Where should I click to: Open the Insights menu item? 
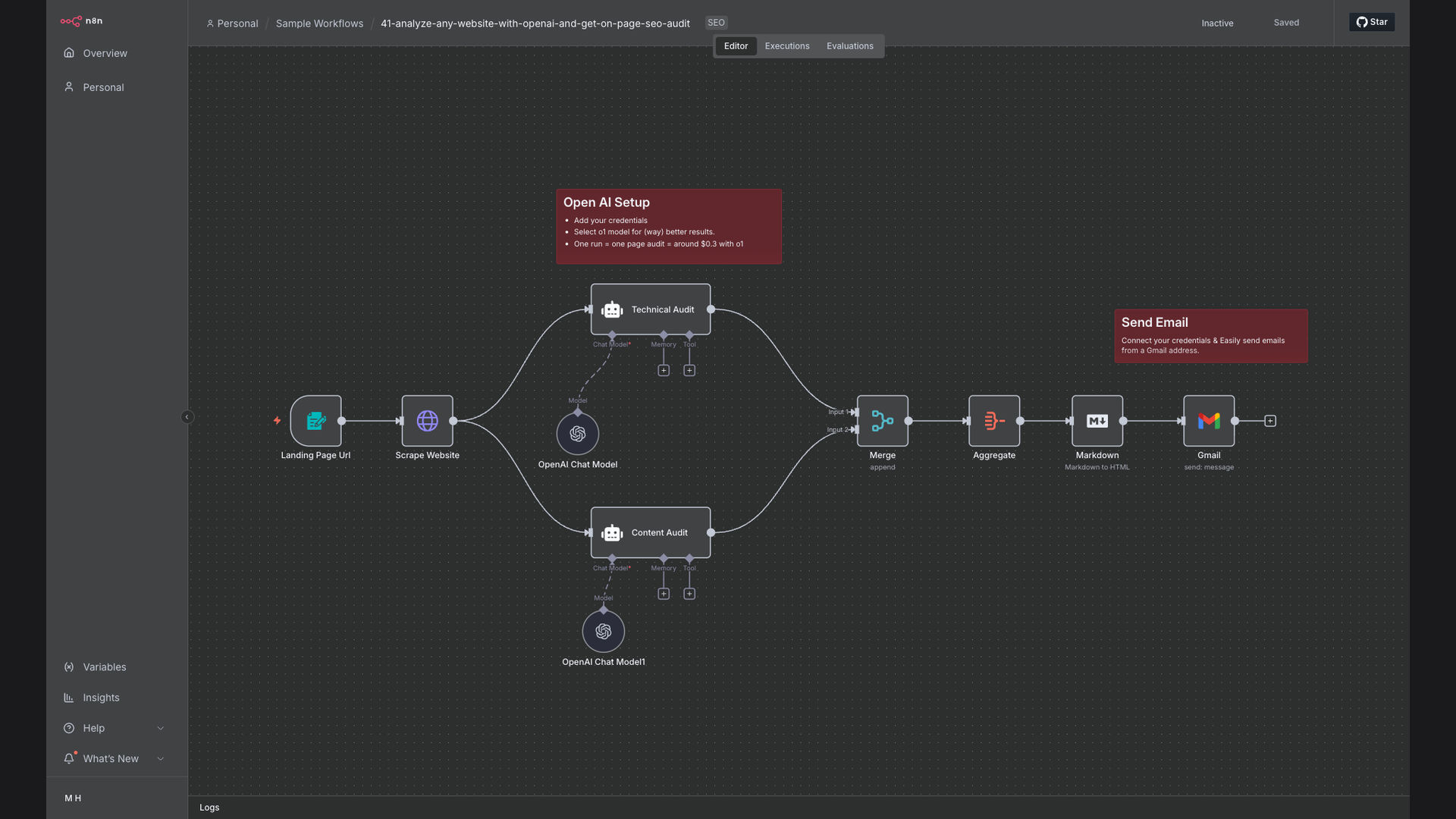117,698
